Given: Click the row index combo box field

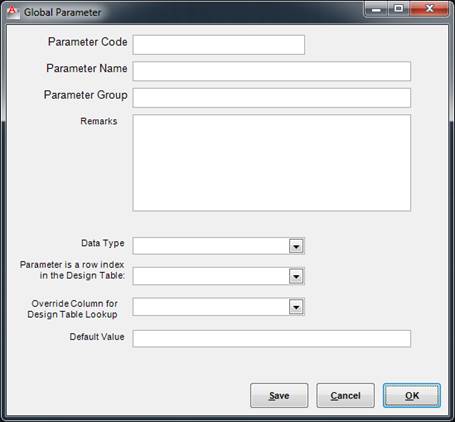Looking at the screenshot, I should click(211, 276).
